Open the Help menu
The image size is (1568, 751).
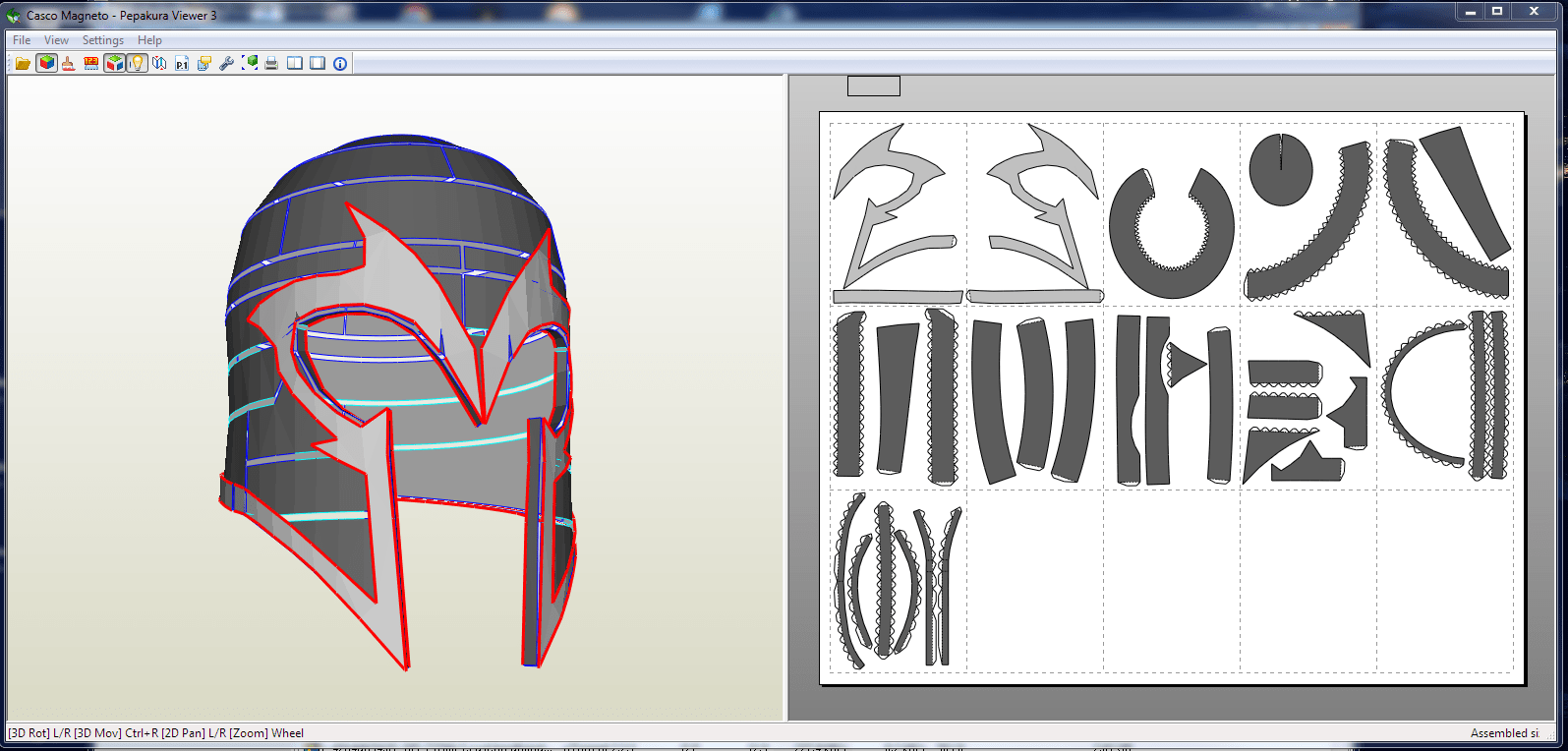[x=149, y=40]
